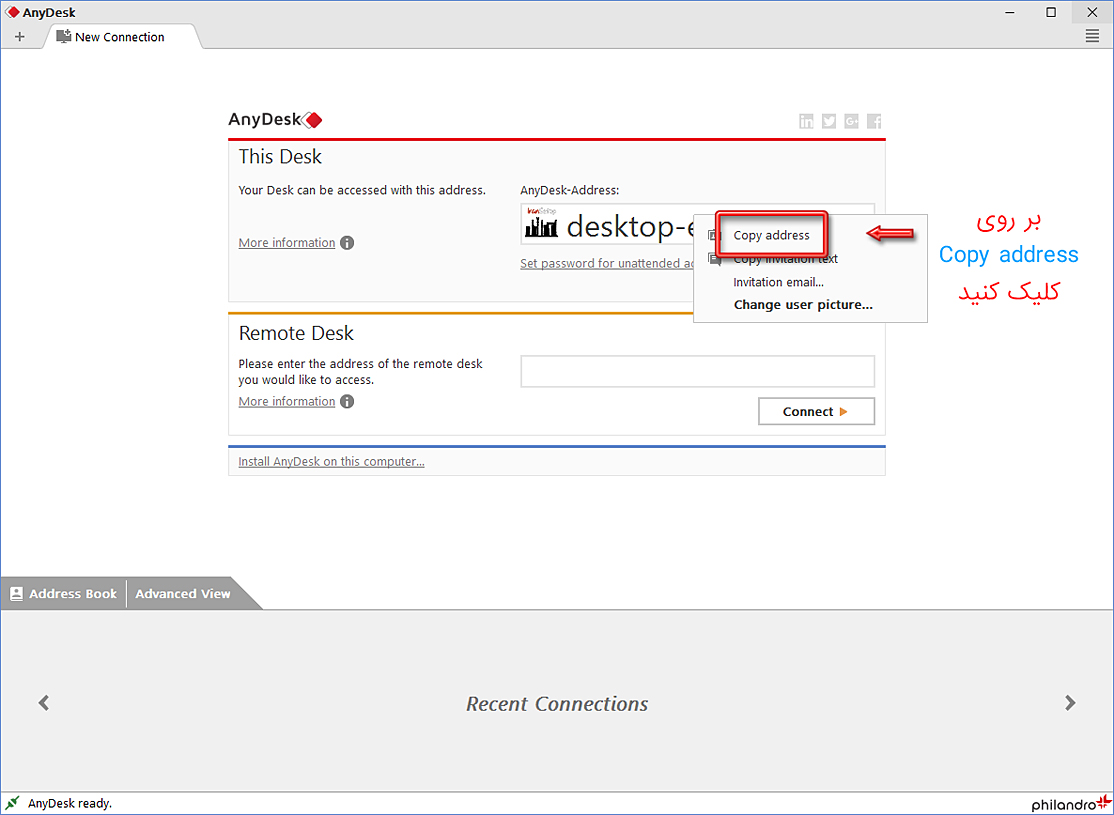Screen dimensions: 1114x815
Task: Open the Google Plus social icon
Action: 851,121
